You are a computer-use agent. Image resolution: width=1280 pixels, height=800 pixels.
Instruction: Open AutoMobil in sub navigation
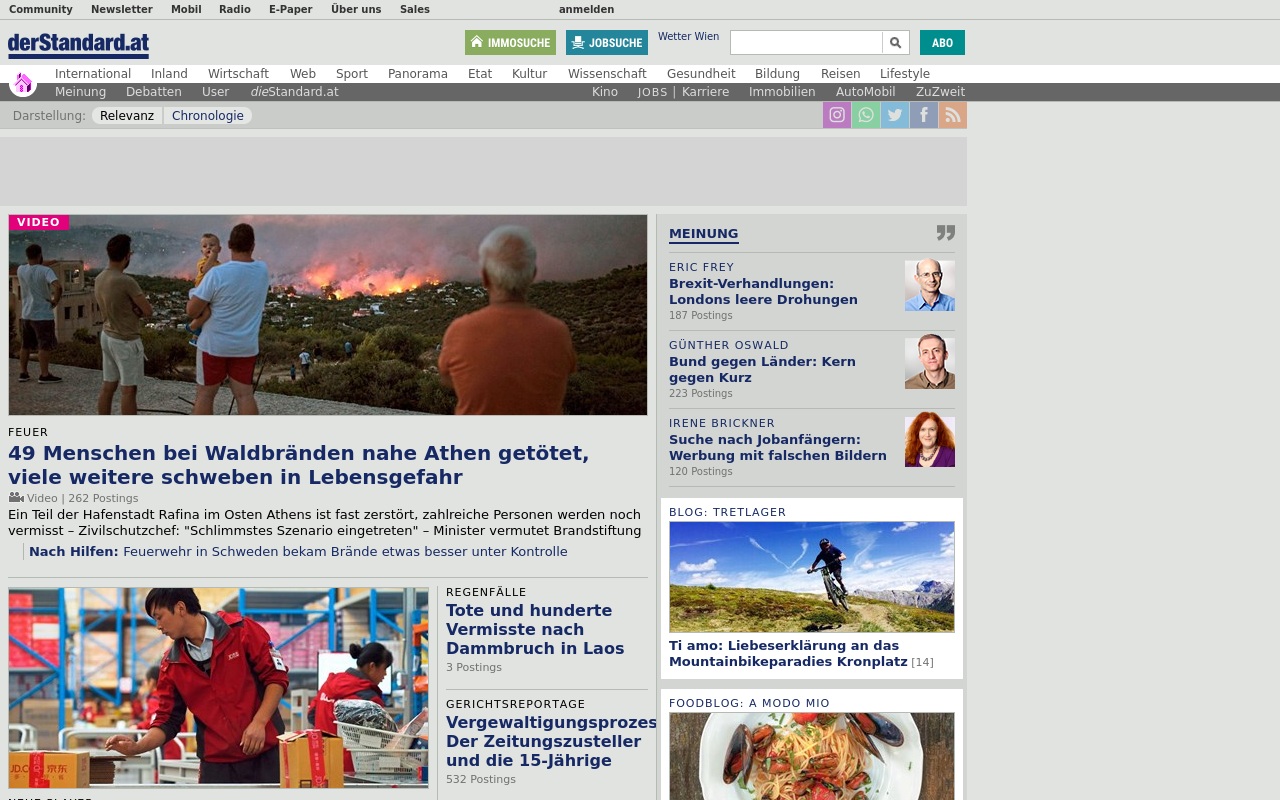866,92
